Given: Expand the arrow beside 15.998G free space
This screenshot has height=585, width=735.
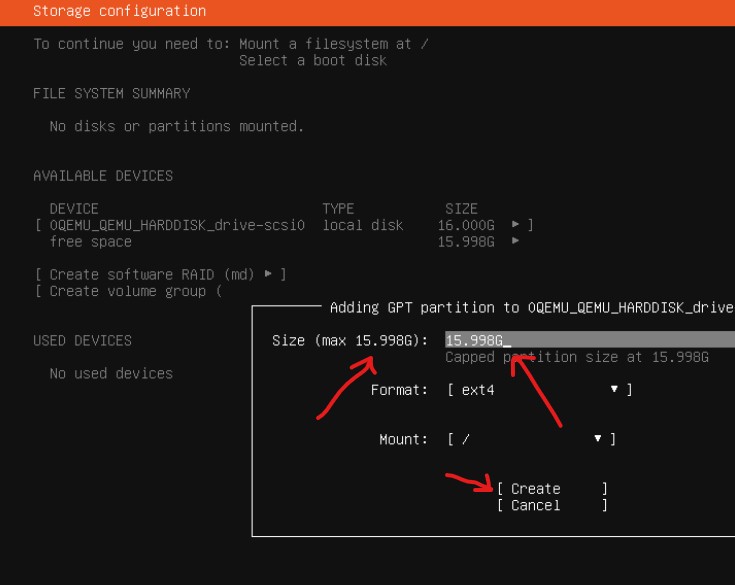Looking at the screenshot, I should pos(516,242).
